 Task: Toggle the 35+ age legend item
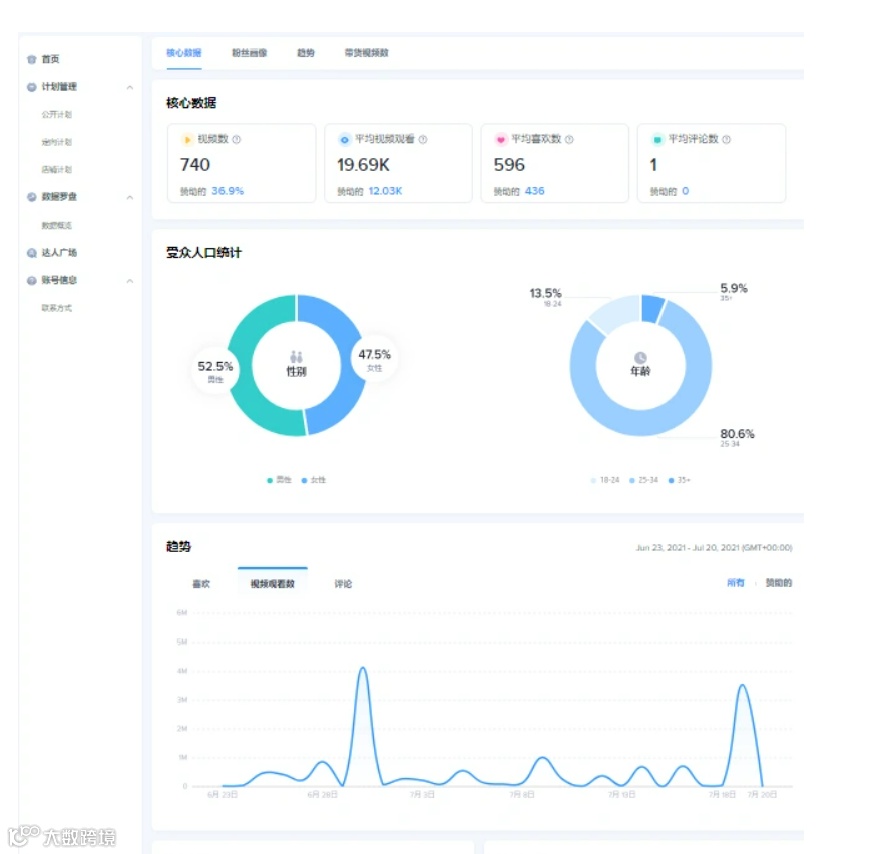click(680, 480)
